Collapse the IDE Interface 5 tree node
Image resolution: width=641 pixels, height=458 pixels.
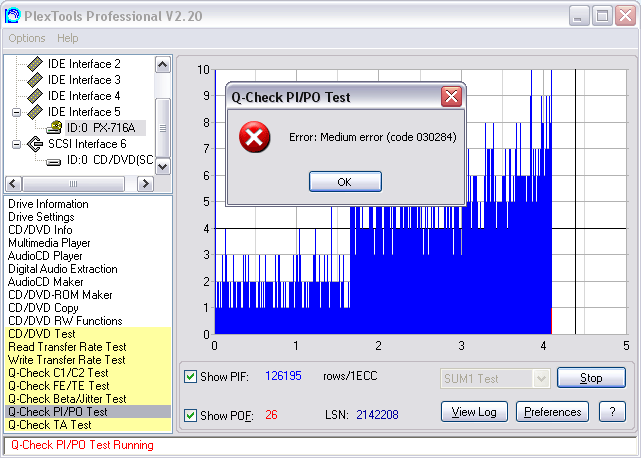click(x=16, y=112)
